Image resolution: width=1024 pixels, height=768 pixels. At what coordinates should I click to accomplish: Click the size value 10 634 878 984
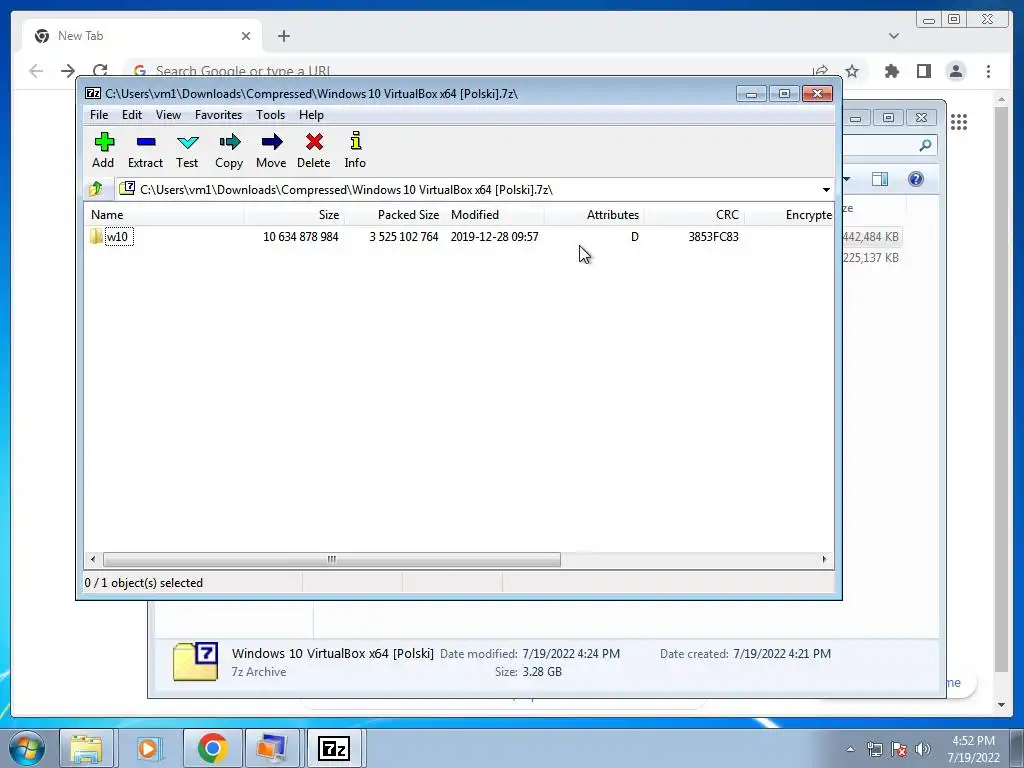coord(300,236)
